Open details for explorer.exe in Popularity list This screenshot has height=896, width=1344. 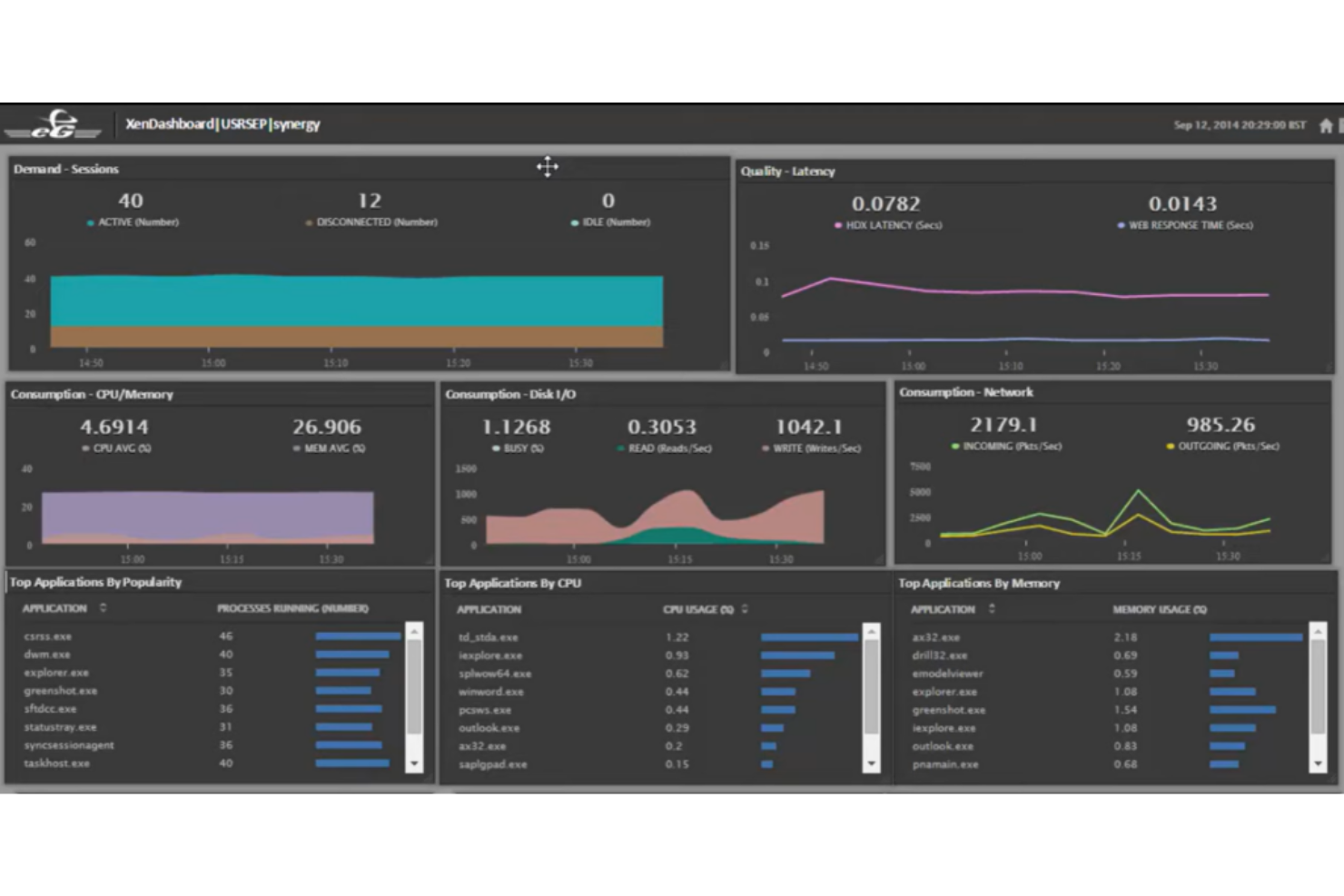pos(56,673)
